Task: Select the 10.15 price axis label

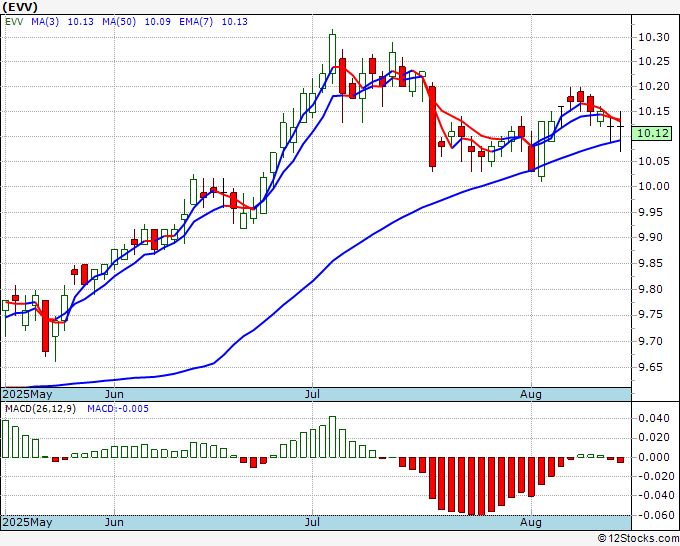Action: pos(654,111)
